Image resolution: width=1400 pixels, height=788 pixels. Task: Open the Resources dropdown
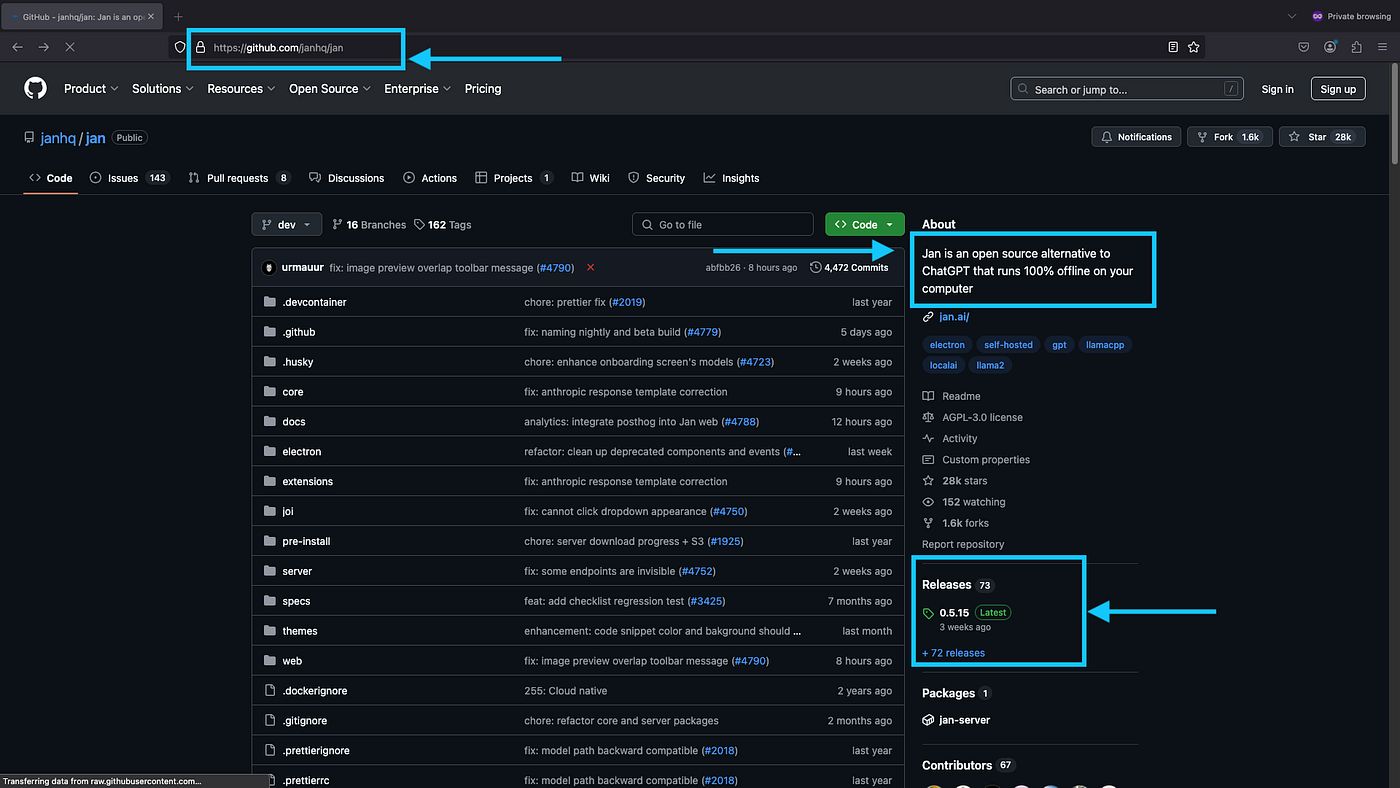click(241, 89)
